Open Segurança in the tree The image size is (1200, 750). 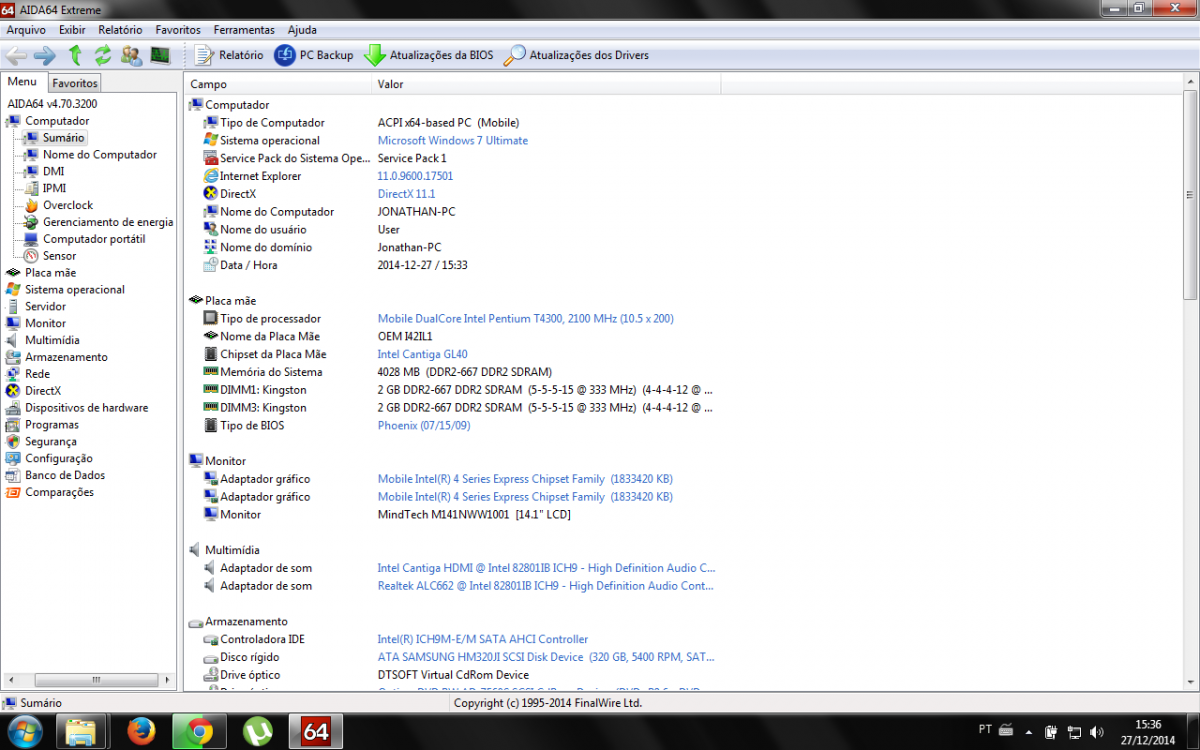coord(50,441)
